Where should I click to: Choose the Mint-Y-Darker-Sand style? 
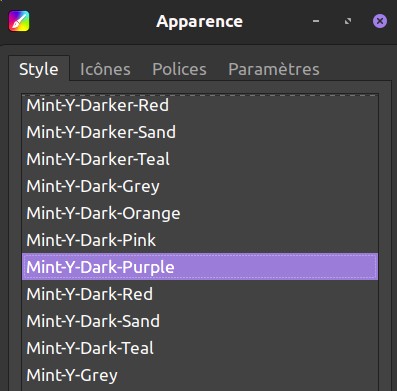point(200,132)
